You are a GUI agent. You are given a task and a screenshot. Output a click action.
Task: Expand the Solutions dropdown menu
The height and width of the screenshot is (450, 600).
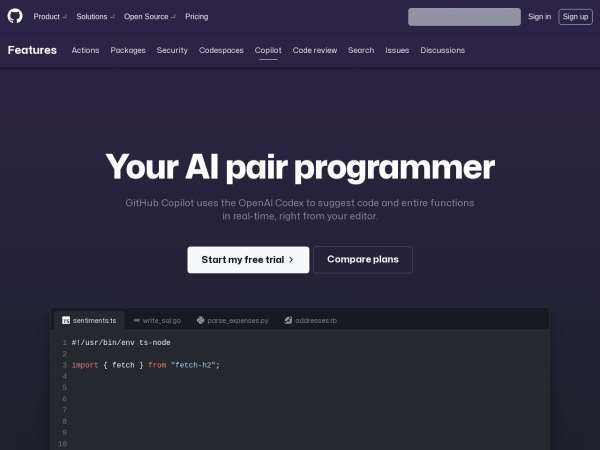[95, 16]
